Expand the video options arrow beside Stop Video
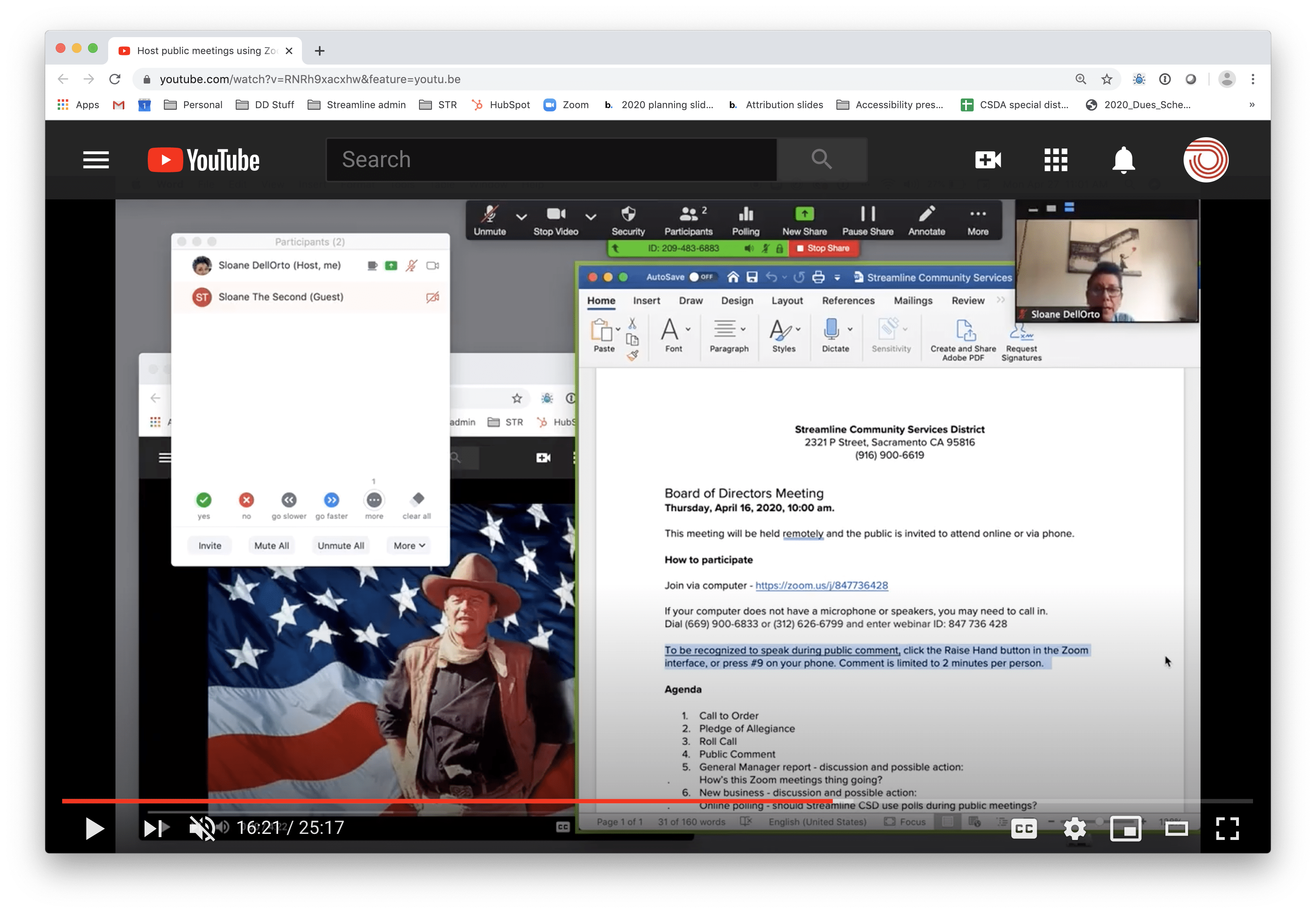Screen dimensions: 1316x913 (591, 217)
